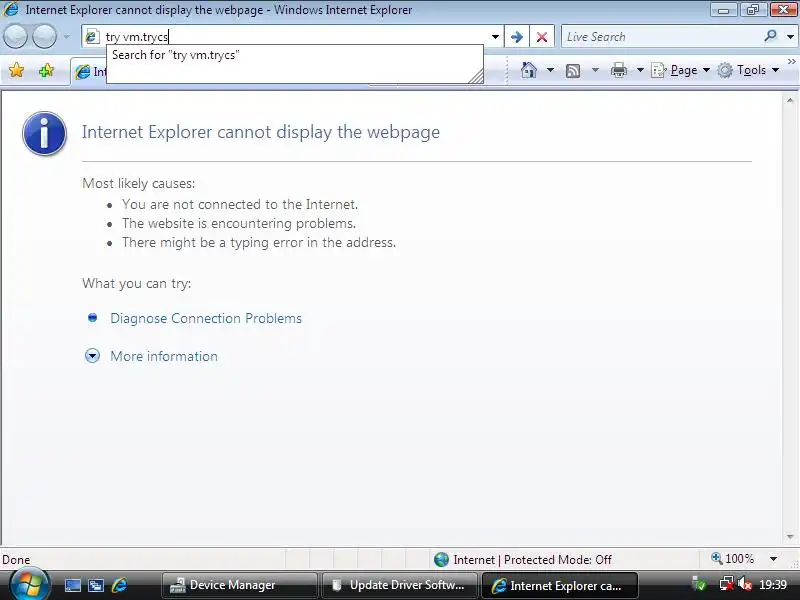This screenshot has width=800, height=600.
Task: Launch Internet Explorer from Quick Launch
Action: (119, 585)
